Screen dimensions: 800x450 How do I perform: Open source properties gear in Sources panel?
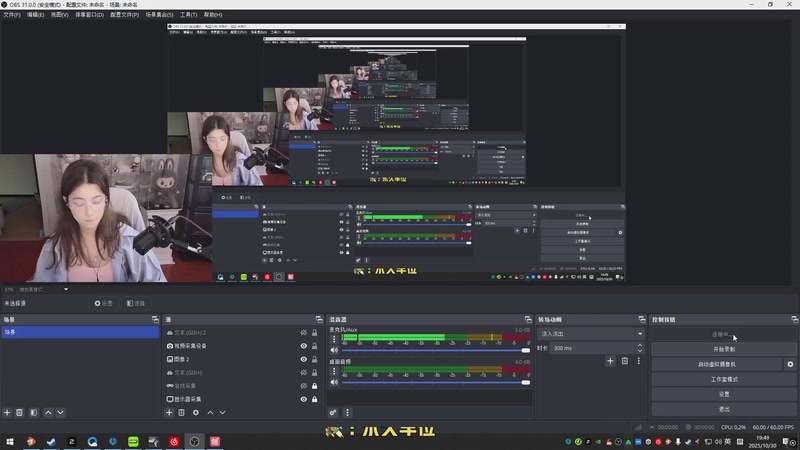coord(196,412)
